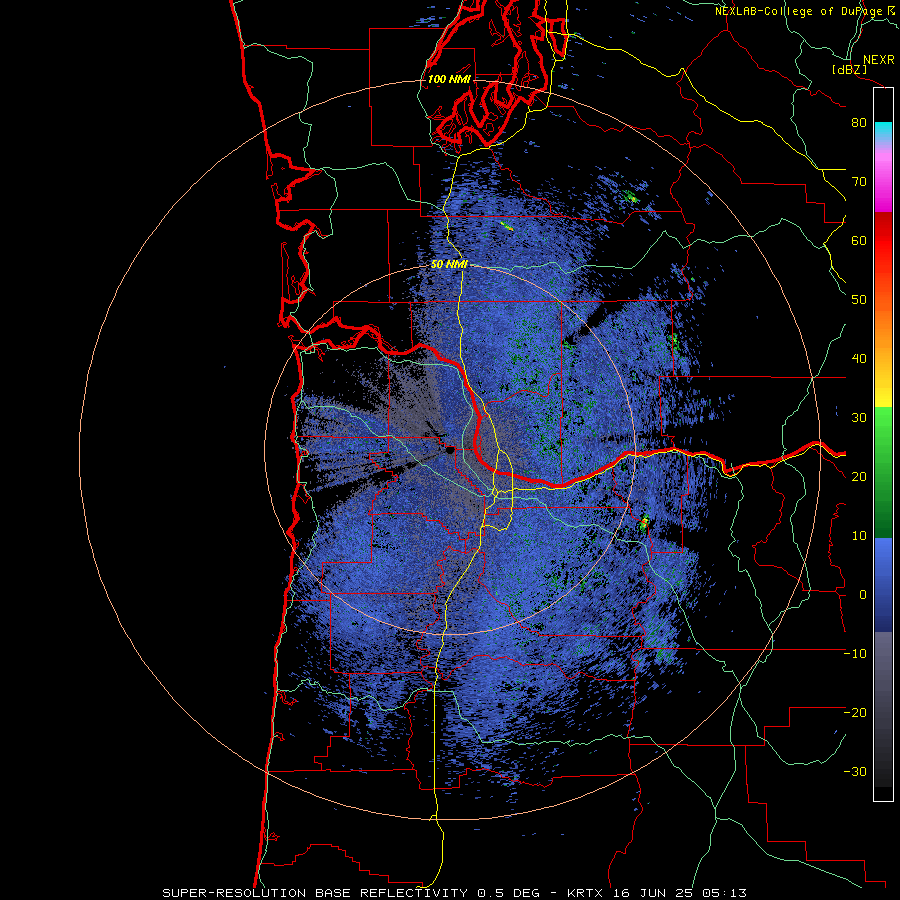Image resolution: width=900 pixels, height=900 pixels.
Task: Click the black radar site dot at the rings' center
Action: tap(450, 450)
